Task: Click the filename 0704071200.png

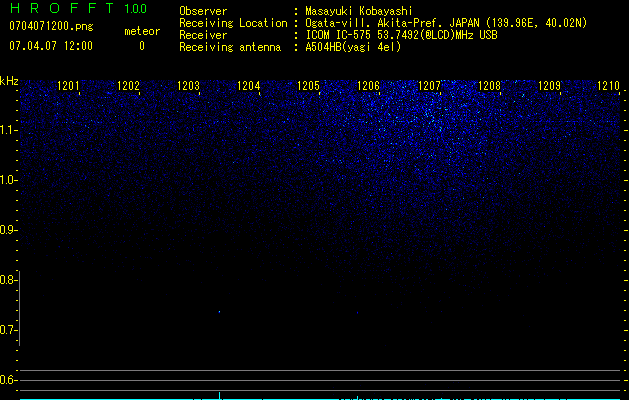Action: point(51,27)
